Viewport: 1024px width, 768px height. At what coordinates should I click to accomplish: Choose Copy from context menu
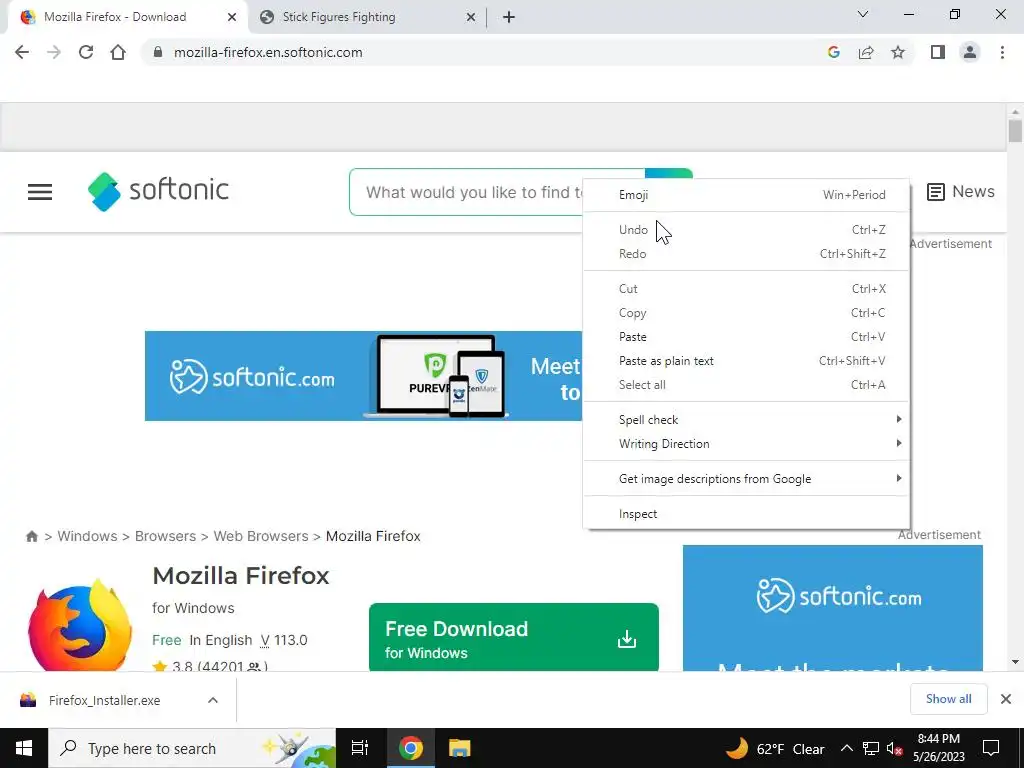coord(746,313)
